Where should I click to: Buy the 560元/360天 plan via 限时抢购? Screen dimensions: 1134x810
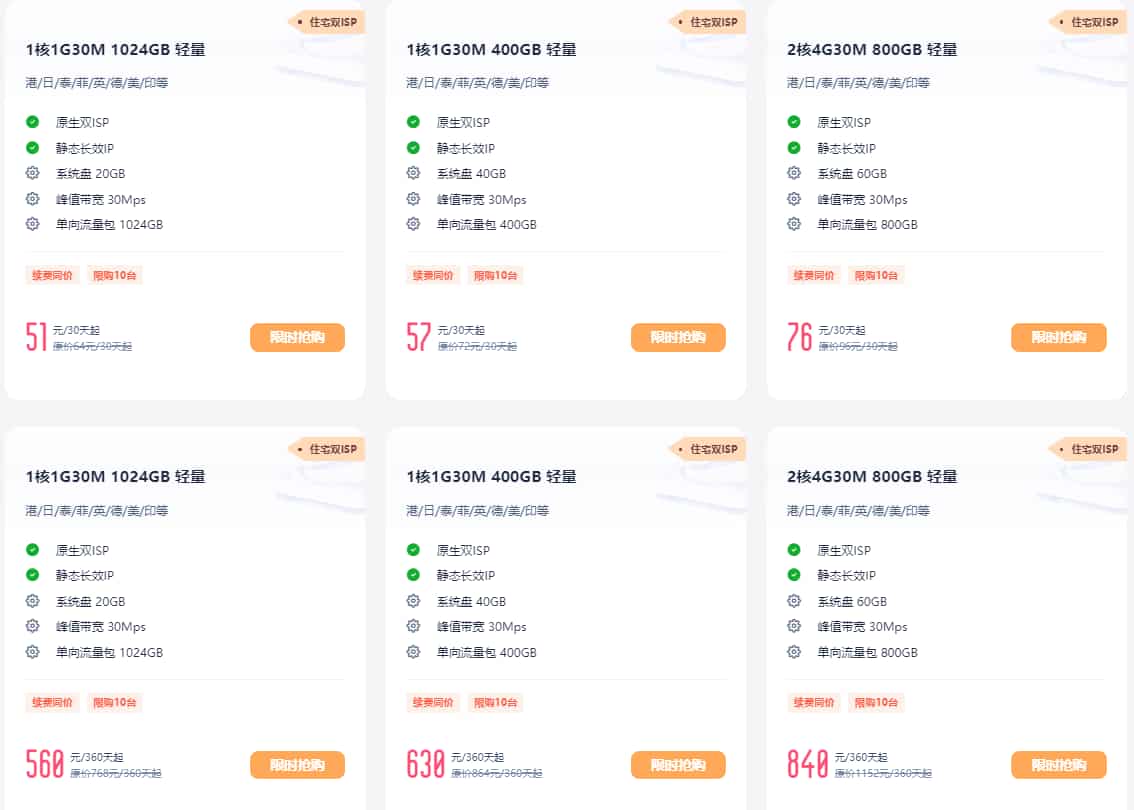click(x=297, y=764)
